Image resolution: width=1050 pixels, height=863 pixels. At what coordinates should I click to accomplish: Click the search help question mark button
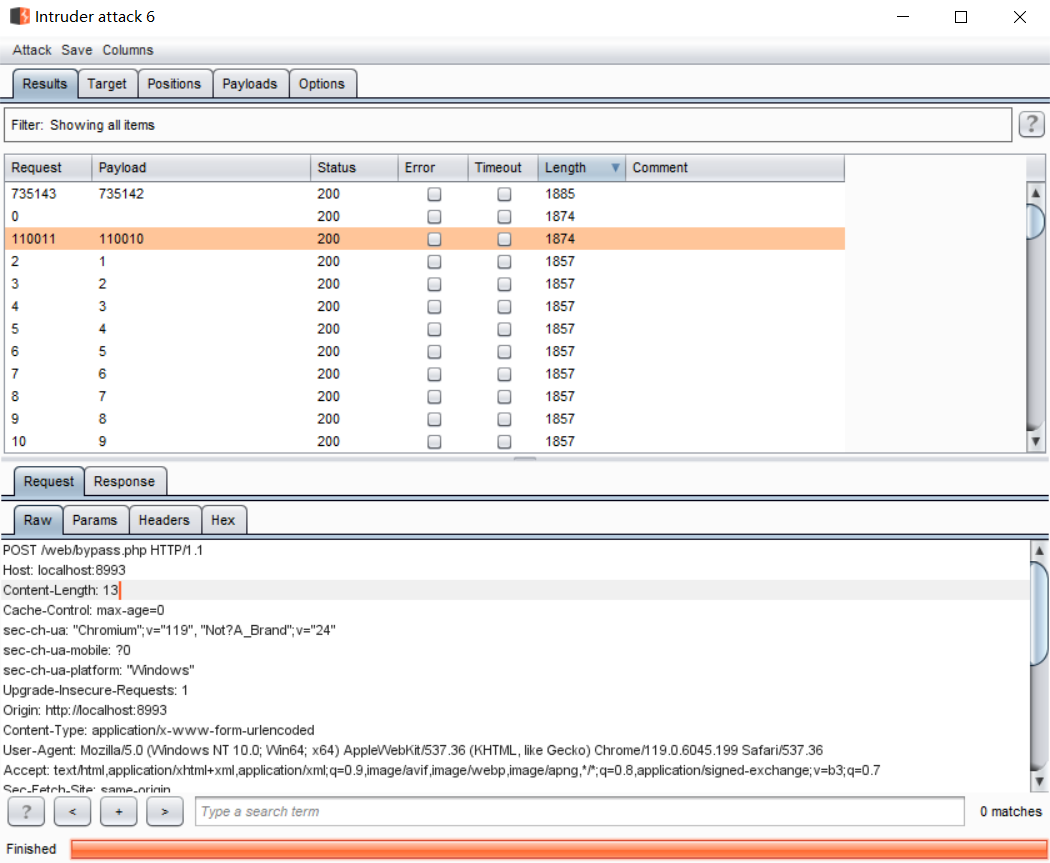pyautogui.click(x=26, y=812)
